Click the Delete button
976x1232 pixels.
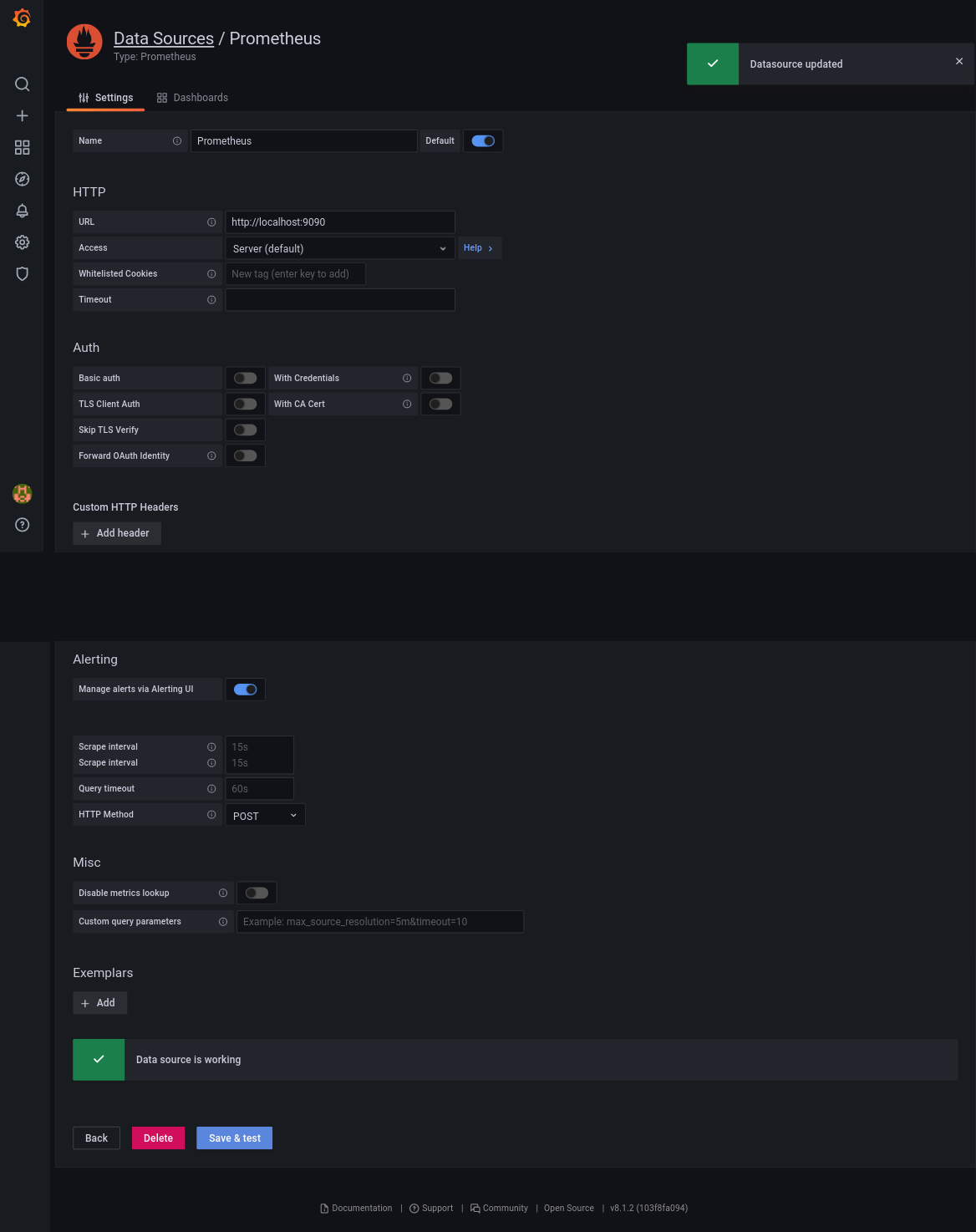pyautogui.click(x=158, y=1138)
